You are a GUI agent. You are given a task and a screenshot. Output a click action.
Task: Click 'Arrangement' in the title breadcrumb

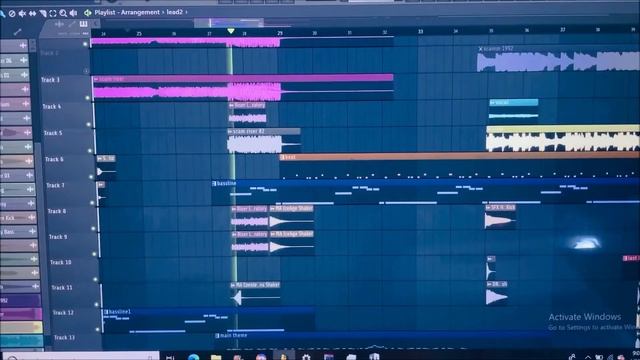click(140, 12)
